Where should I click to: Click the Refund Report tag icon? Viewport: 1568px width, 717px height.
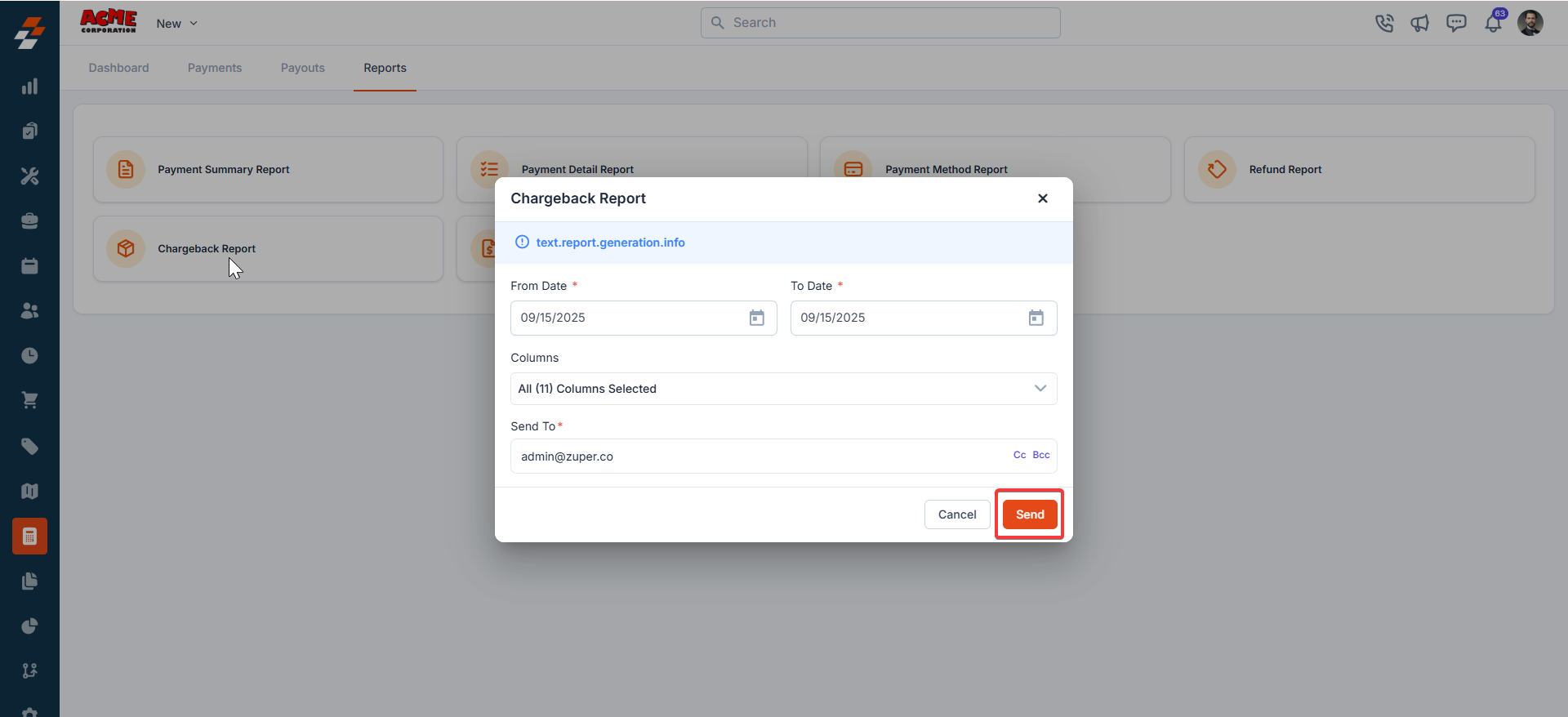[x=1217, y=170]
